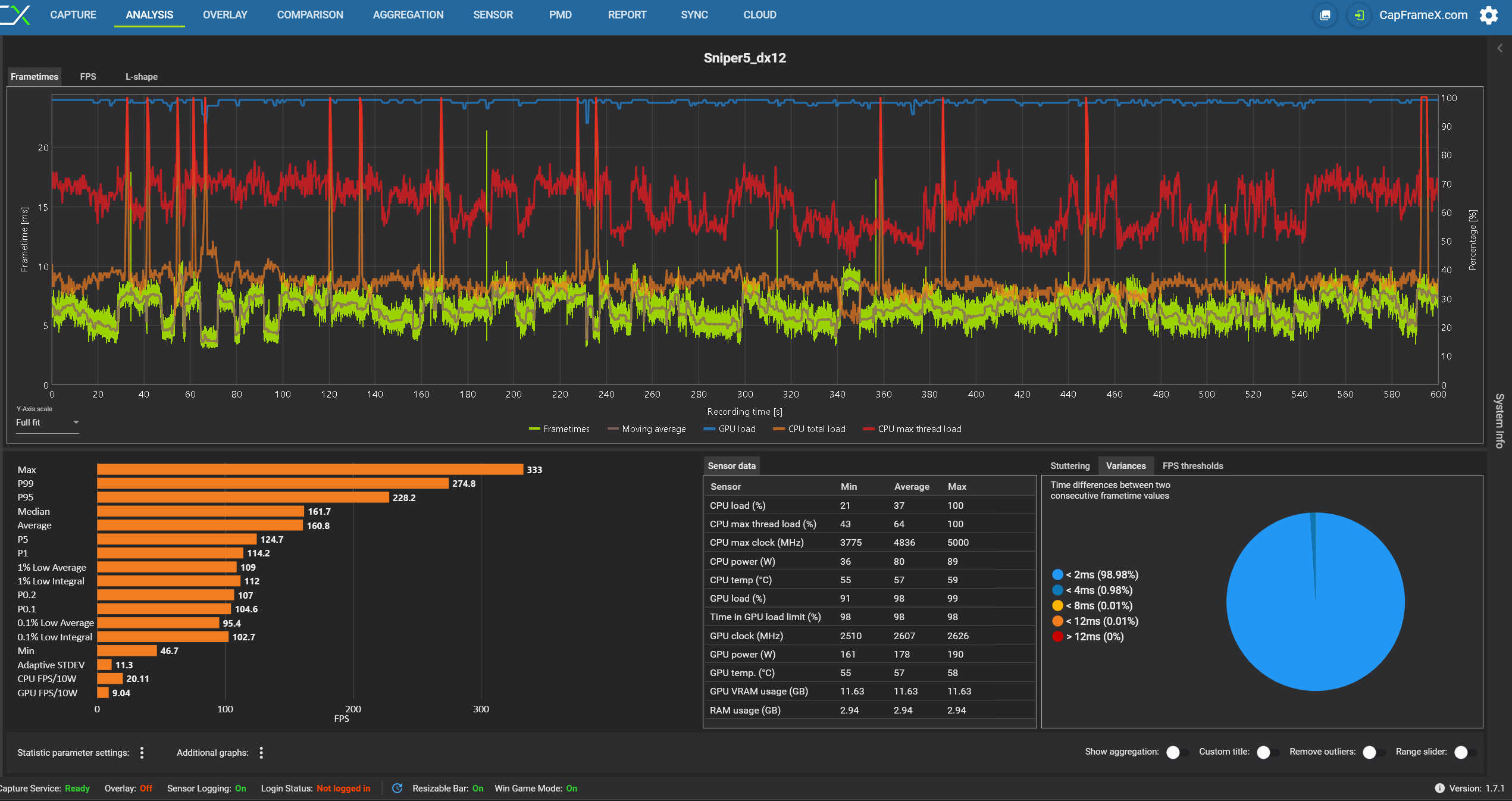
Task: Toggle GPU load legend color swatch
Action: coord(709,429)
